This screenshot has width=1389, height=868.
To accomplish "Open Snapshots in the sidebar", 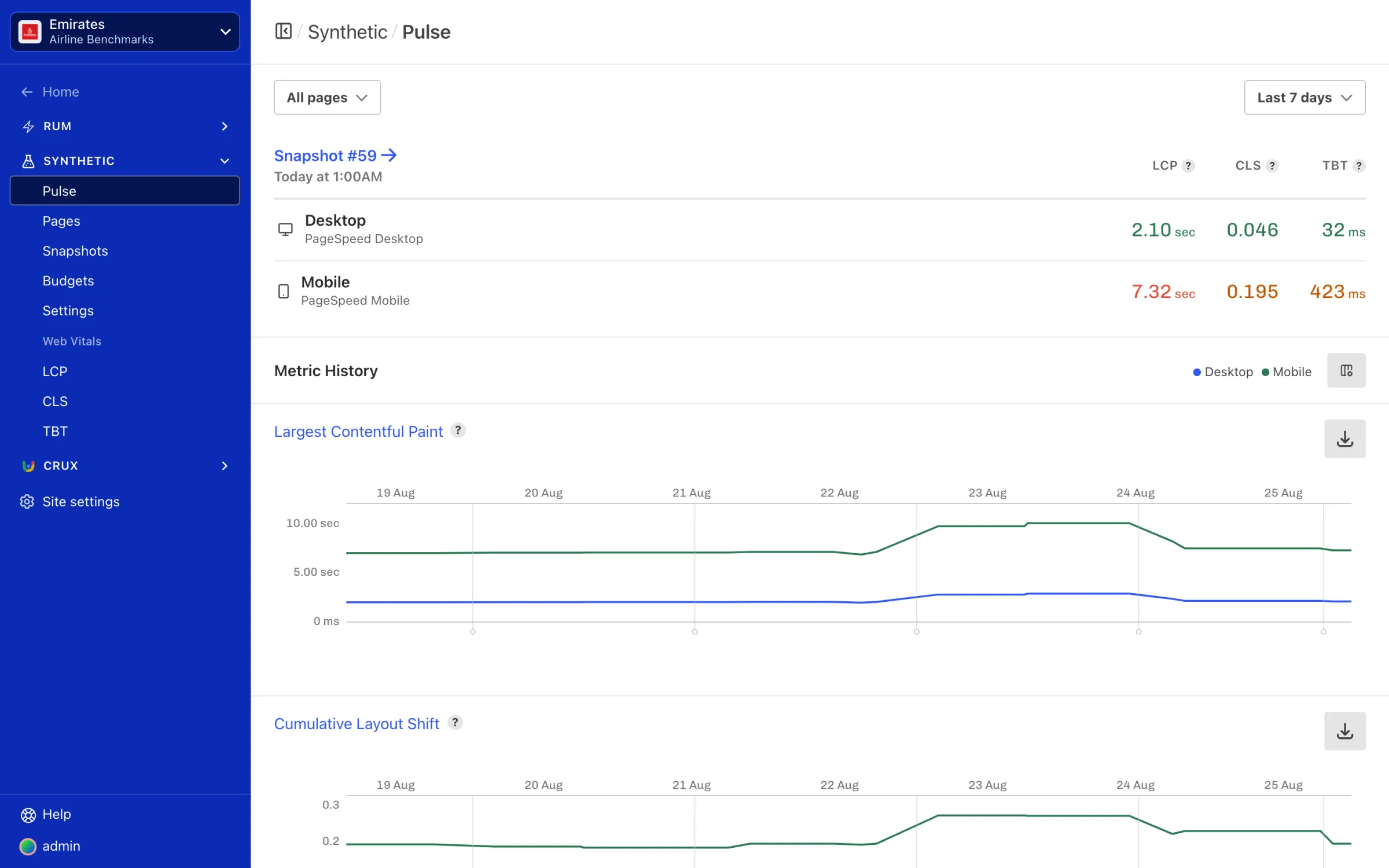I will click(x=75, y=251).
